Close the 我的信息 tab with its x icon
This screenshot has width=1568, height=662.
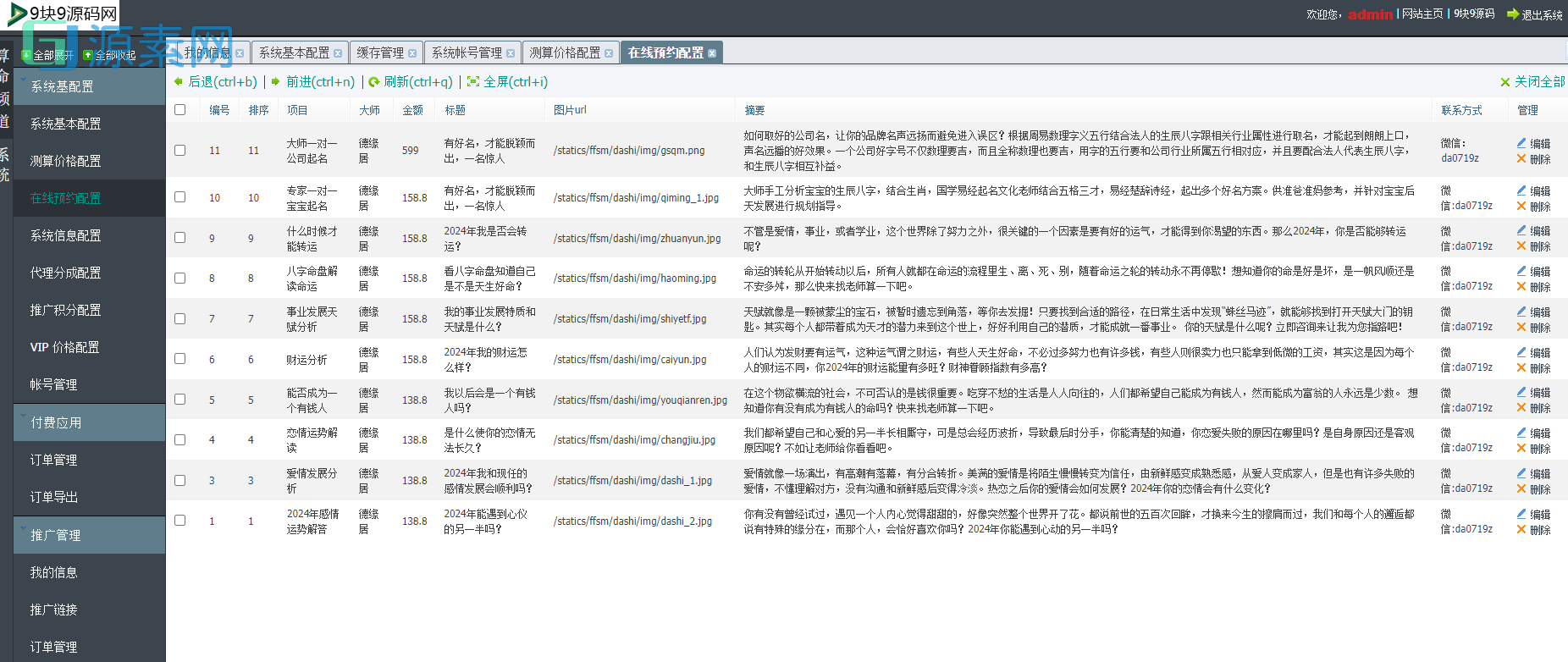coord(240,53)
